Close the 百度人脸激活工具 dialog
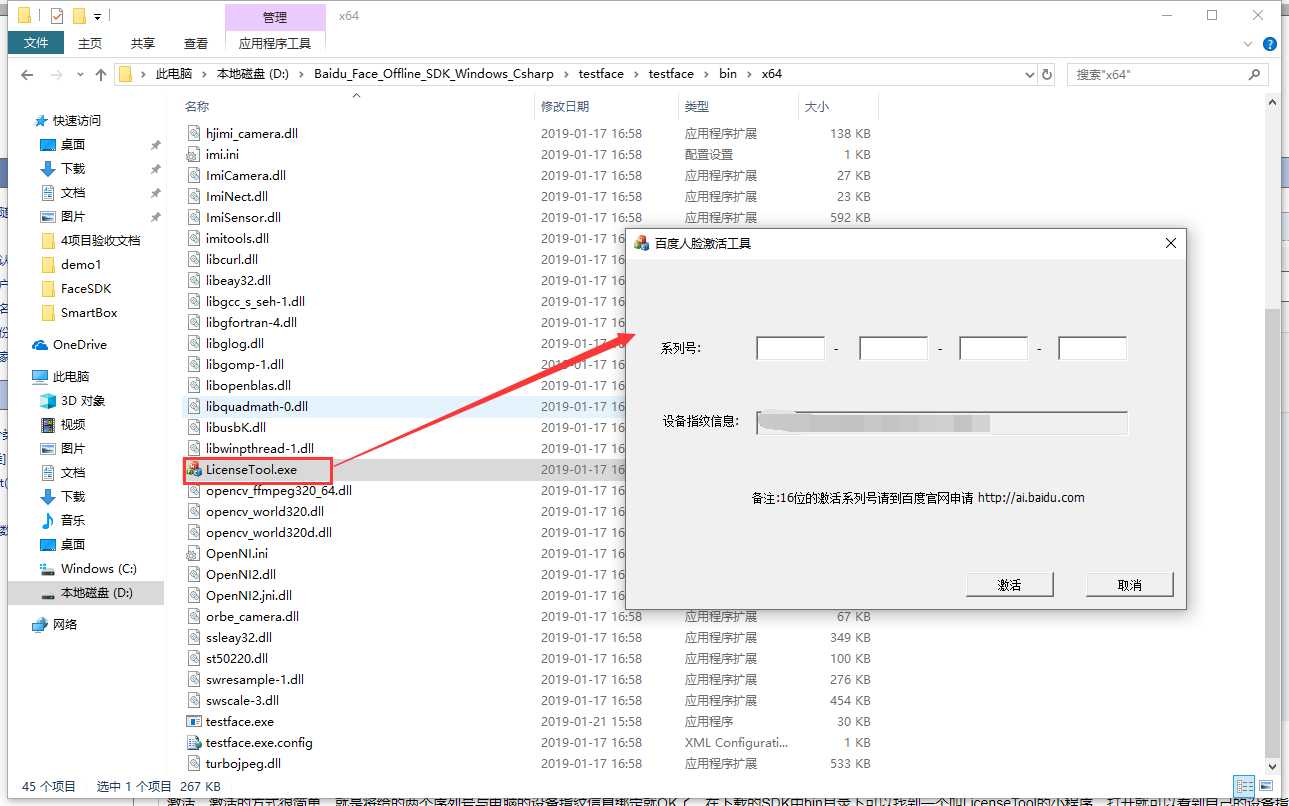Image resolution: width=1289 pixels, height=806 pixels. [1171, 243]
